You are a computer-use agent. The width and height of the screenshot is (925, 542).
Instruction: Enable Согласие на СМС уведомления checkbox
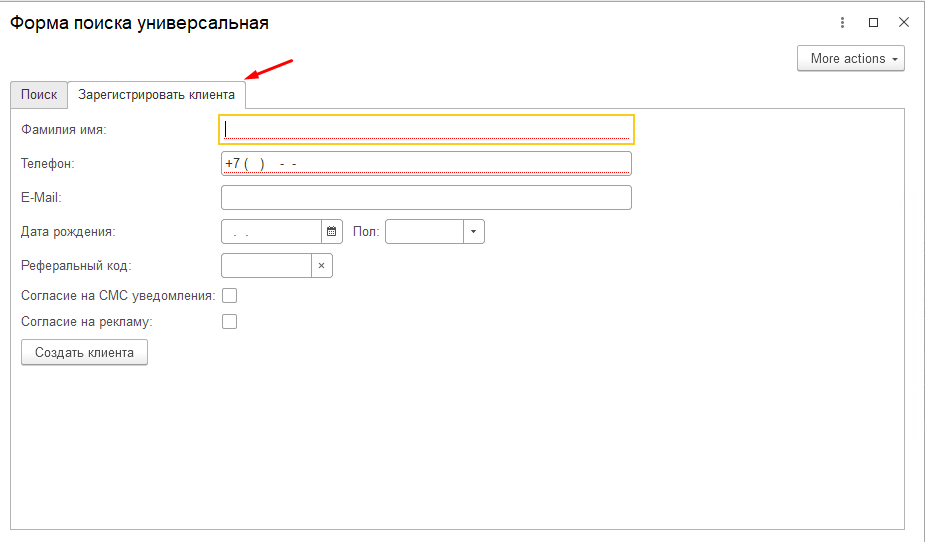229,295
